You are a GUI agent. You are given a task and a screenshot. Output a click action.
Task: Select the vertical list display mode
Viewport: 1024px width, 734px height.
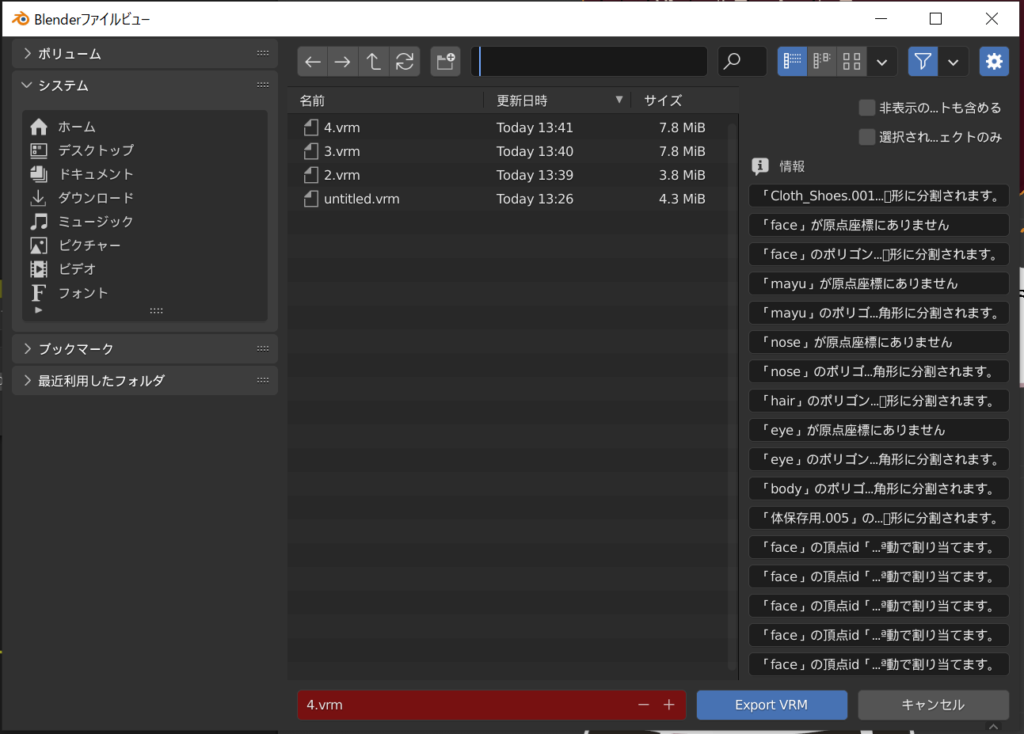(791, 61)
